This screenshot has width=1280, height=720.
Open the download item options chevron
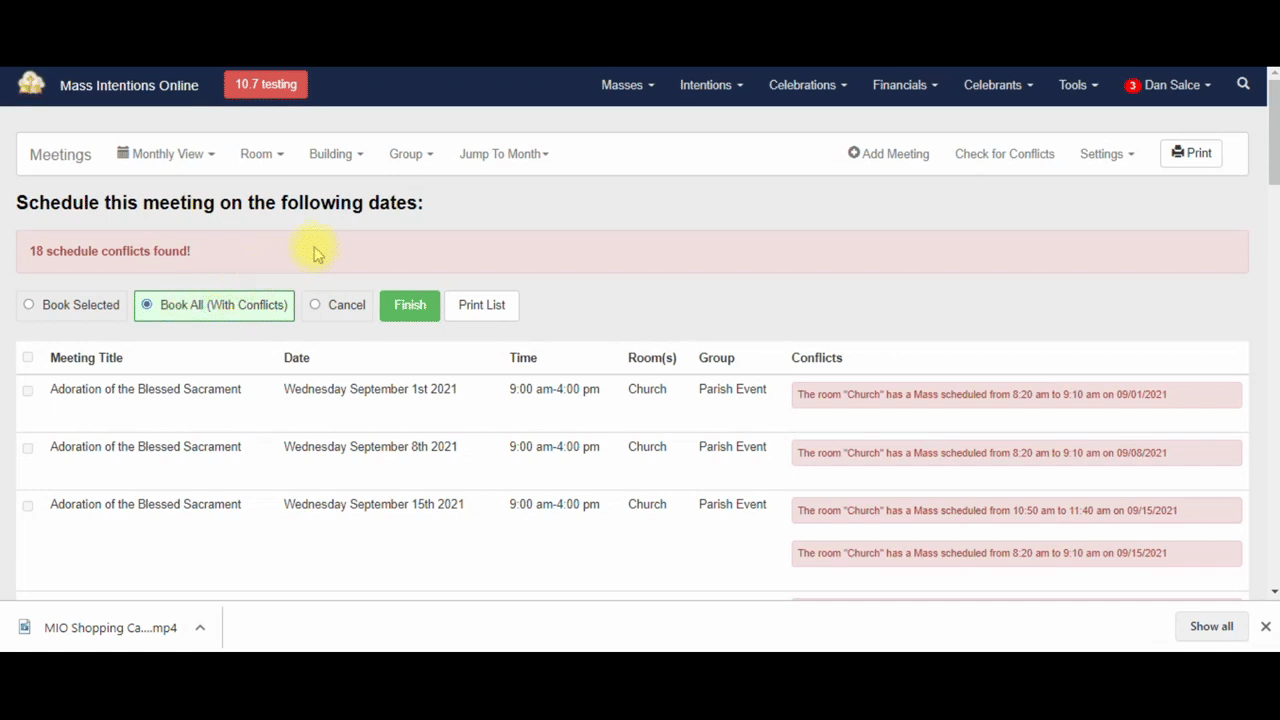click(200, 627)
